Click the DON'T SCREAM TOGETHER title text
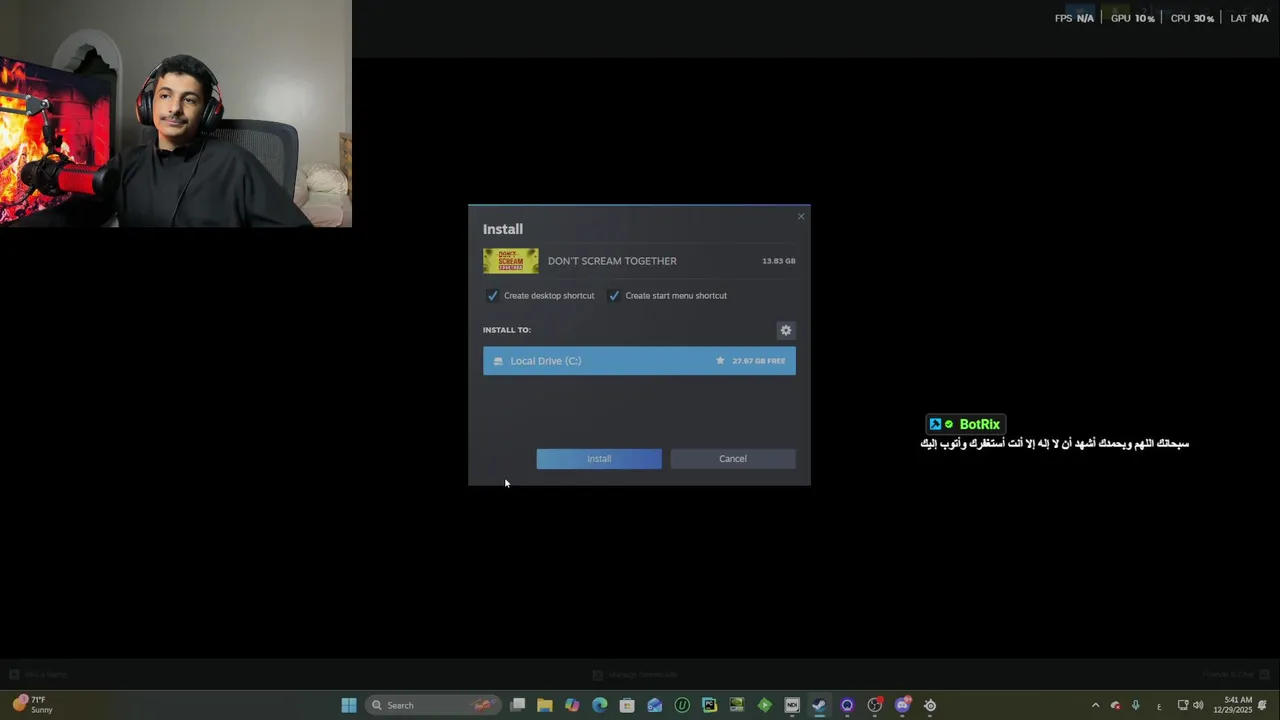The width and height of the screenshot is (1280, 720). pos(612,261)
